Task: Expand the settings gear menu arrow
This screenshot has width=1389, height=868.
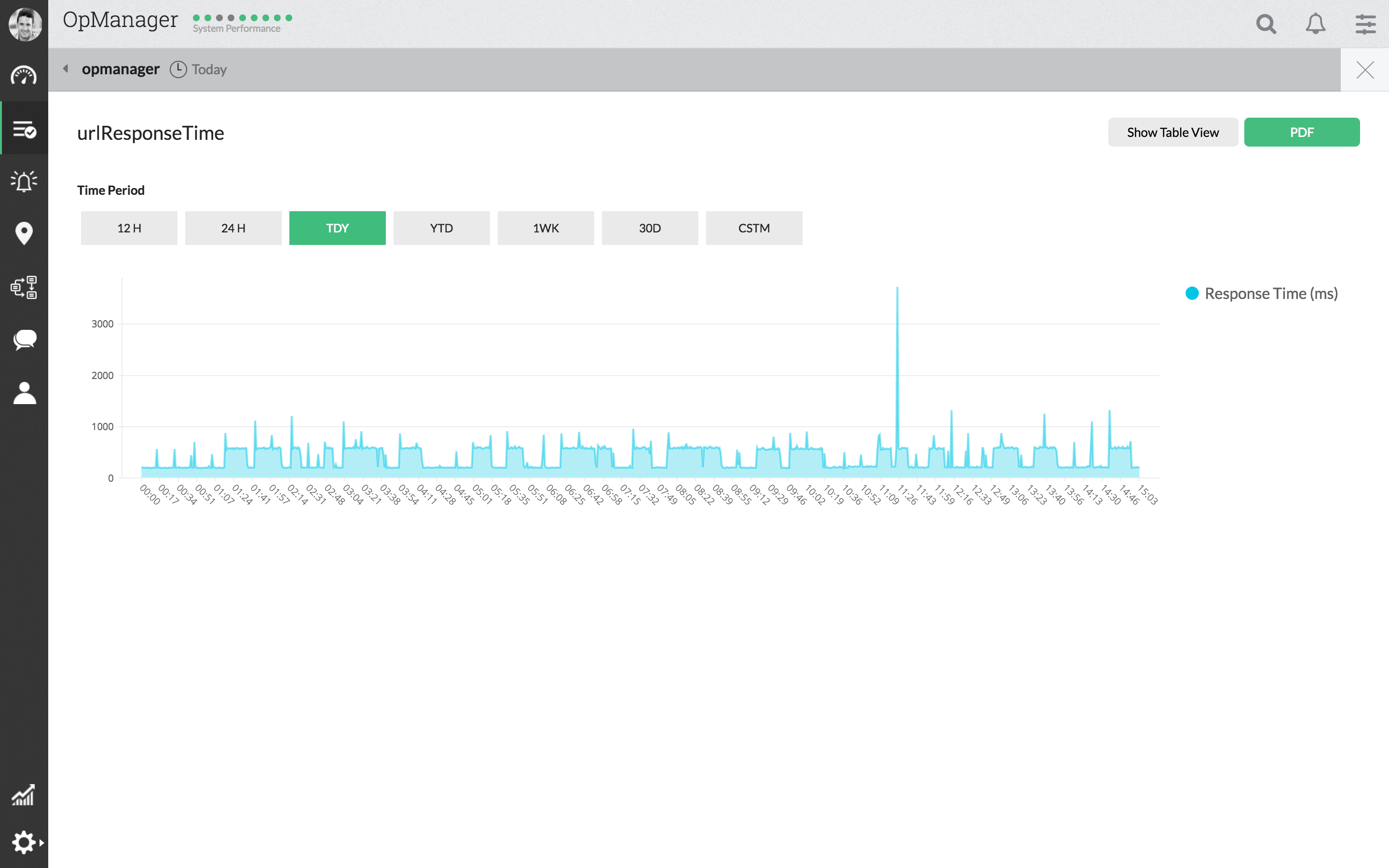Action: [41, 843]
